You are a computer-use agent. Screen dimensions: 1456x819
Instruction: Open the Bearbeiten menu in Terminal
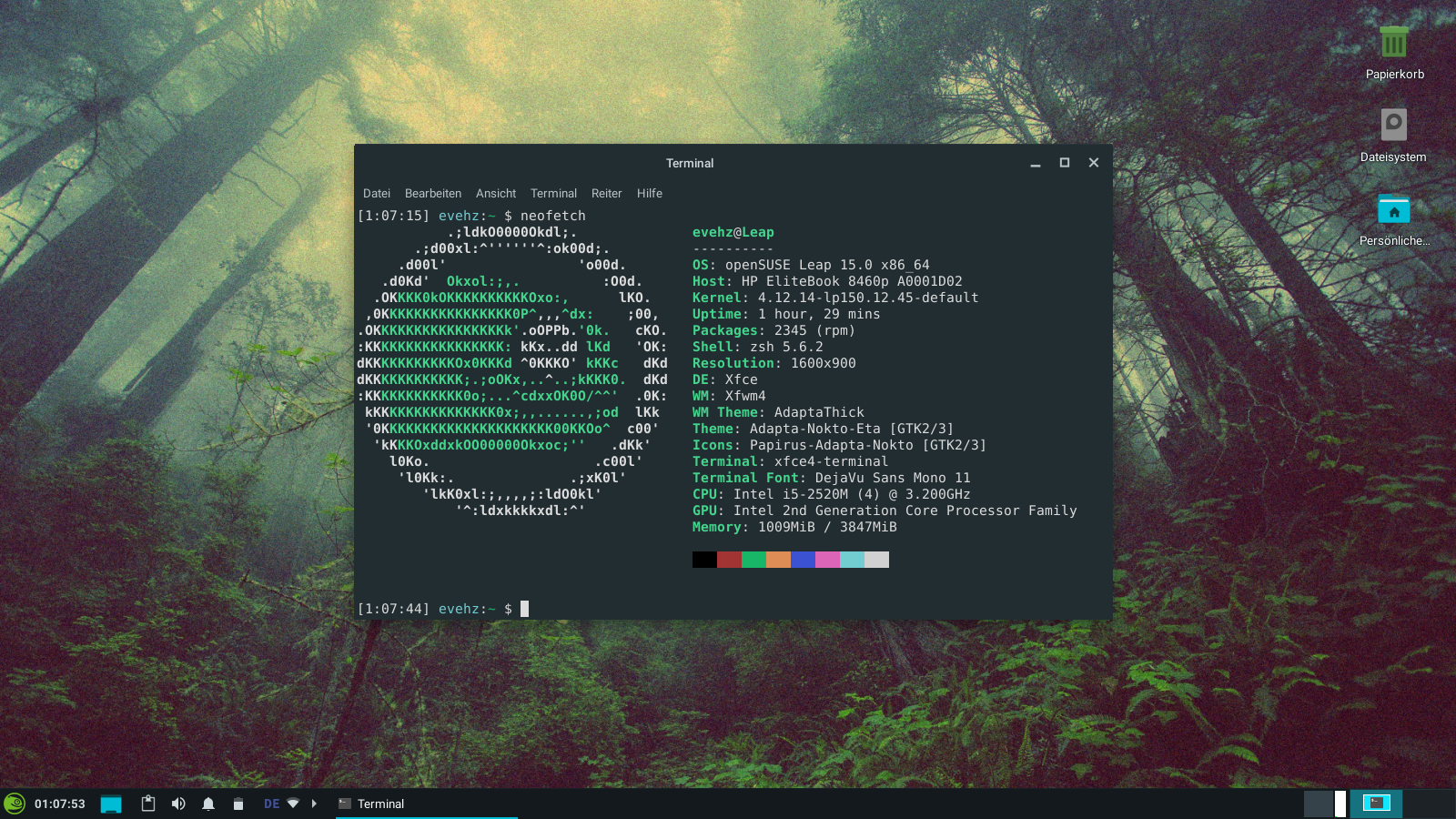point(433,193)
